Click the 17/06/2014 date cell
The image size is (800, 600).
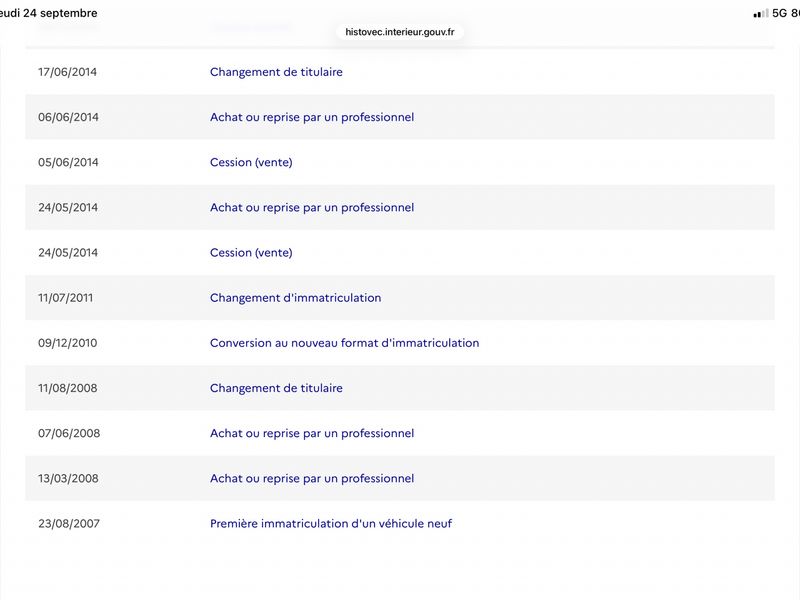67,72
